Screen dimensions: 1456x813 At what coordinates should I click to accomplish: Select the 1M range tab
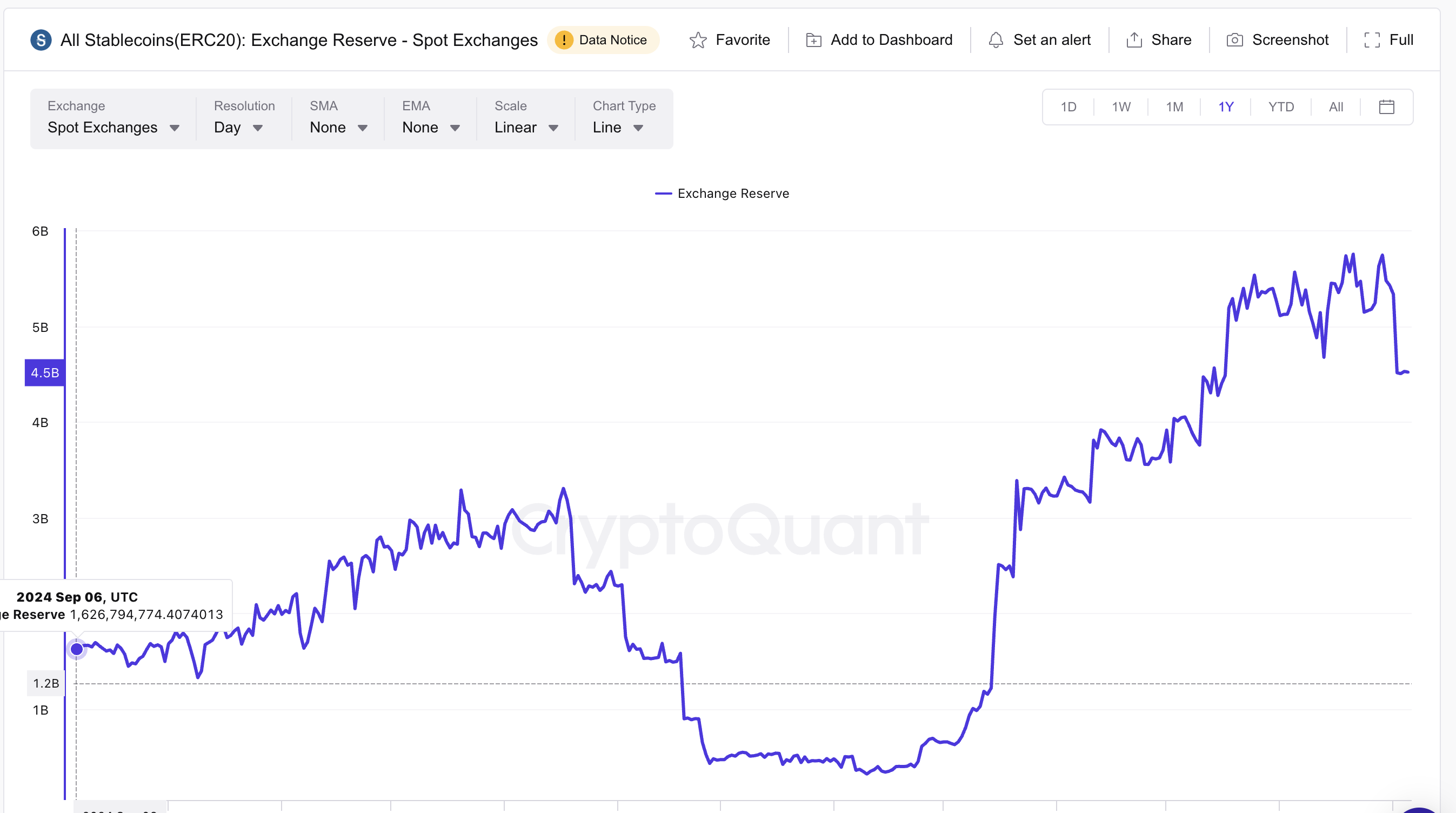point(1175,106)
